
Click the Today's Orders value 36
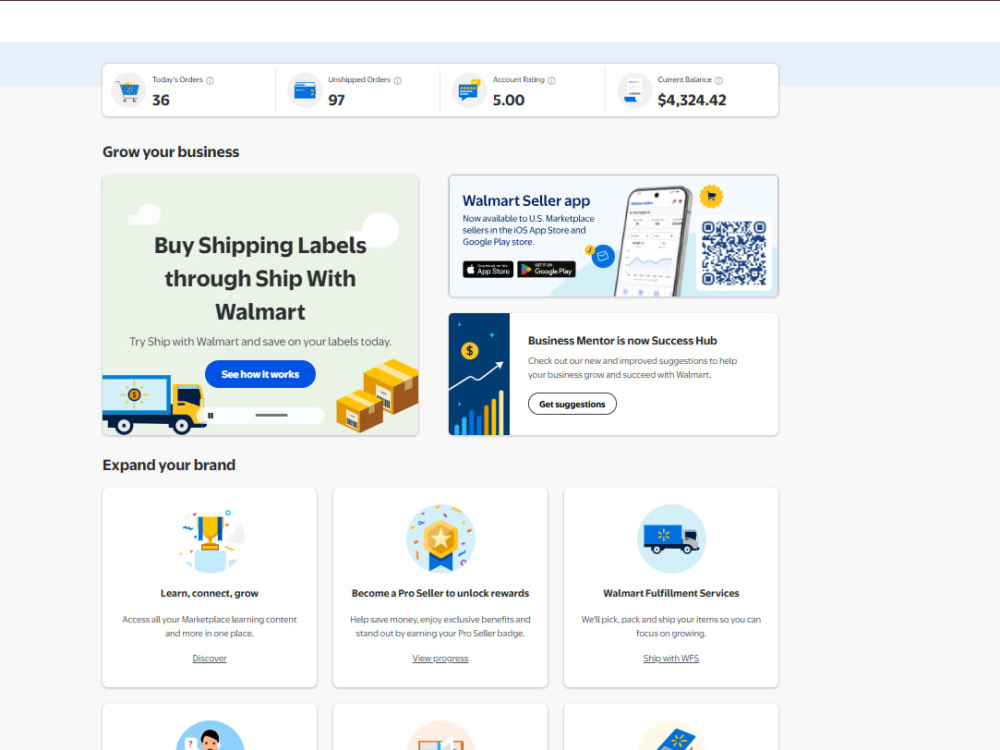pos(161,100)
